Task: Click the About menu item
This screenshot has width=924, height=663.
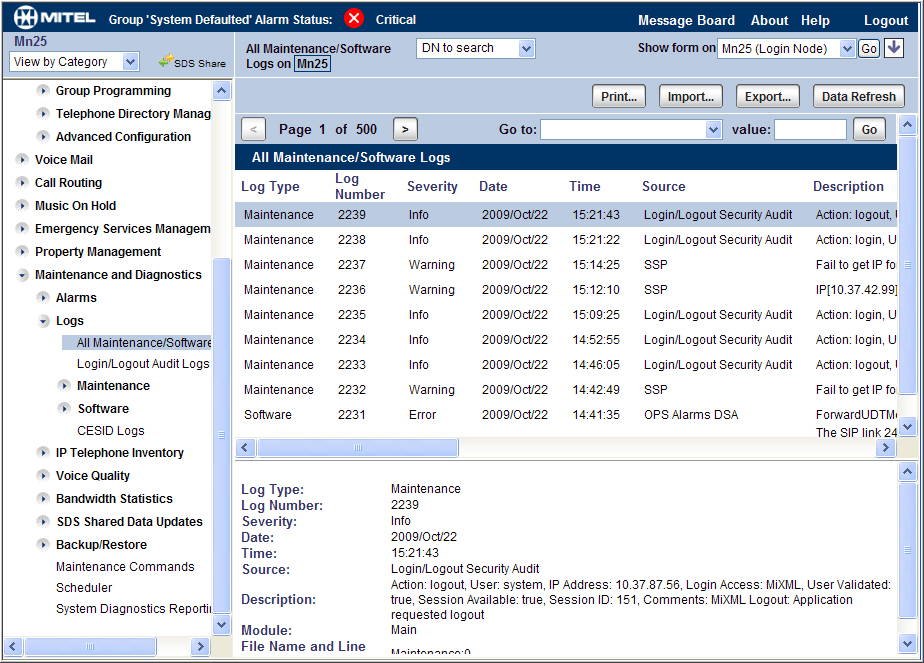Action: coord(769,20)
